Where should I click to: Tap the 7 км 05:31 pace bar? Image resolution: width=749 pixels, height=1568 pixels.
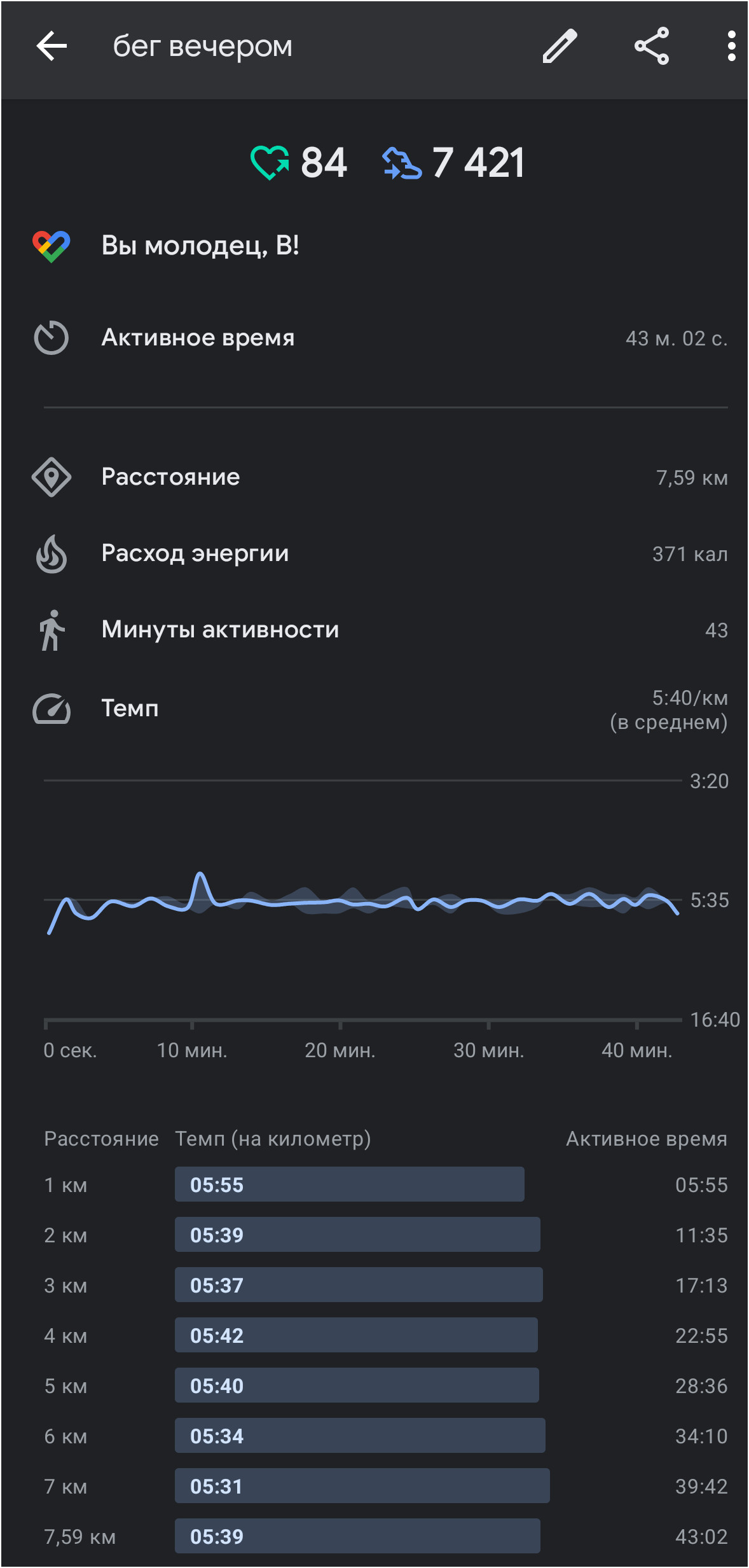362,1486
